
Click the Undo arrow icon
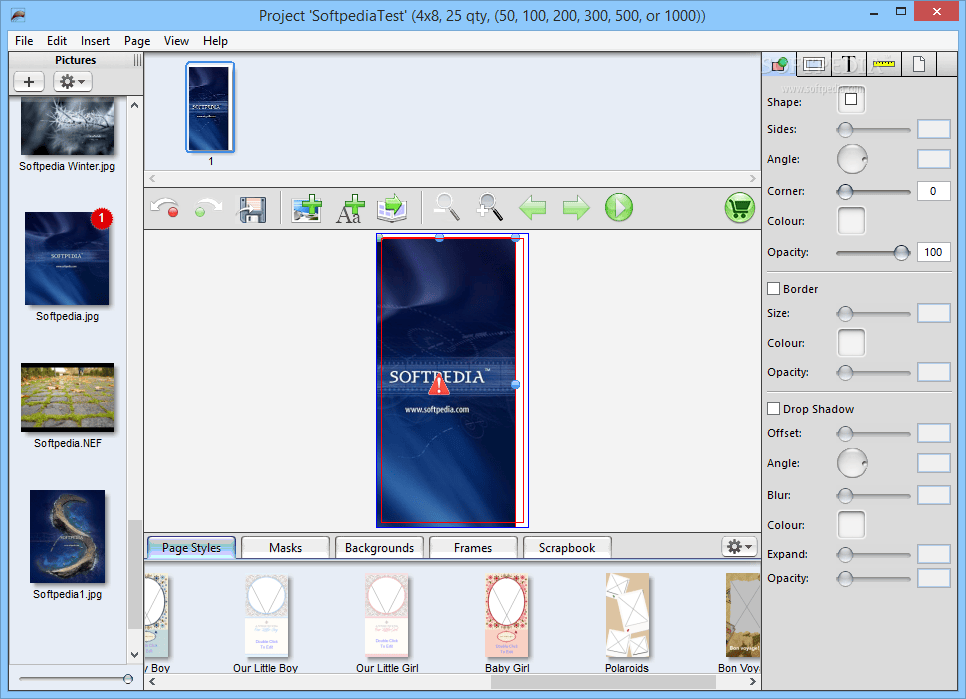coord(164,208)
